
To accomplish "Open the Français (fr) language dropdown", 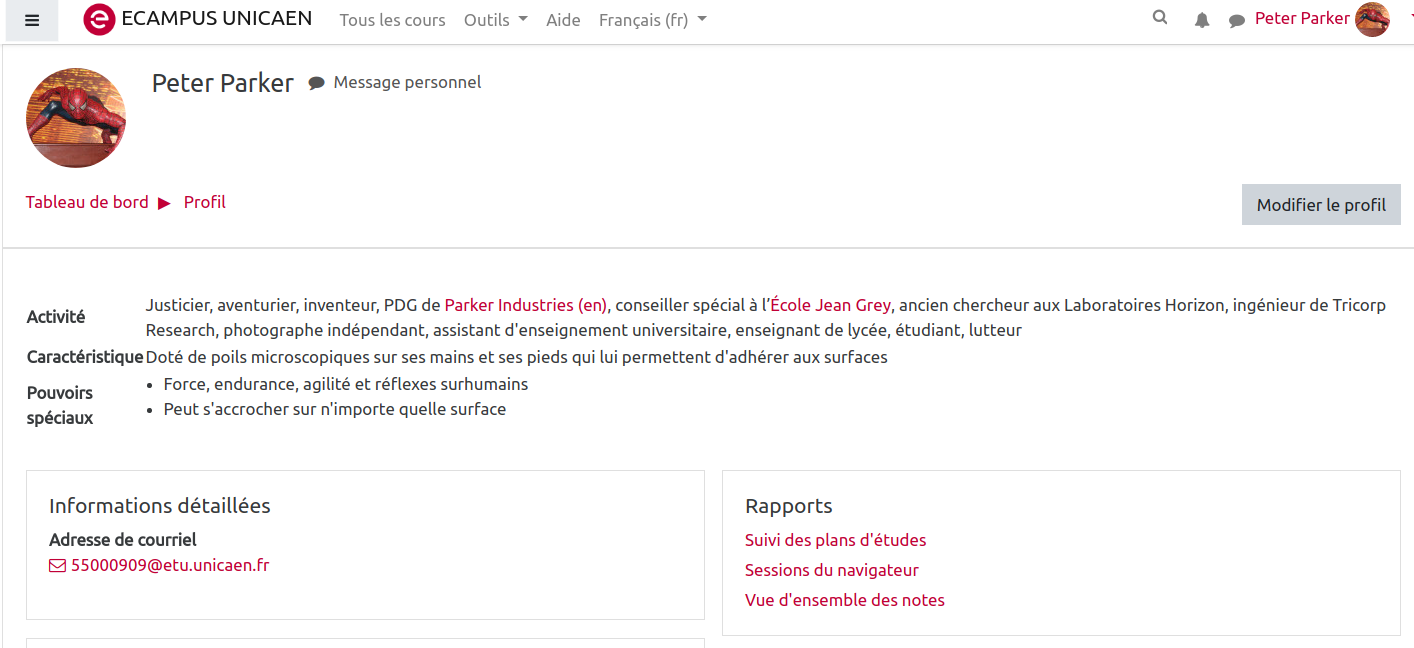I will click(652, 20).
